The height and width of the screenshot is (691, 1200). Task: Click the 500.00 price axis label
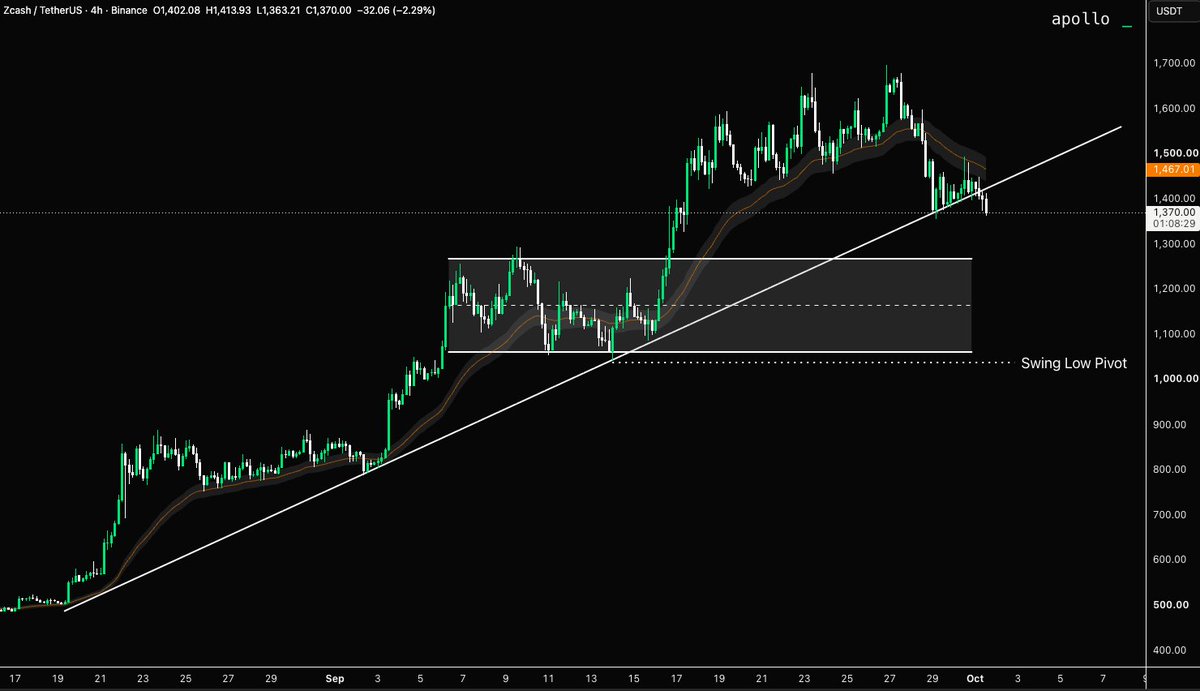click(1170, 605)
